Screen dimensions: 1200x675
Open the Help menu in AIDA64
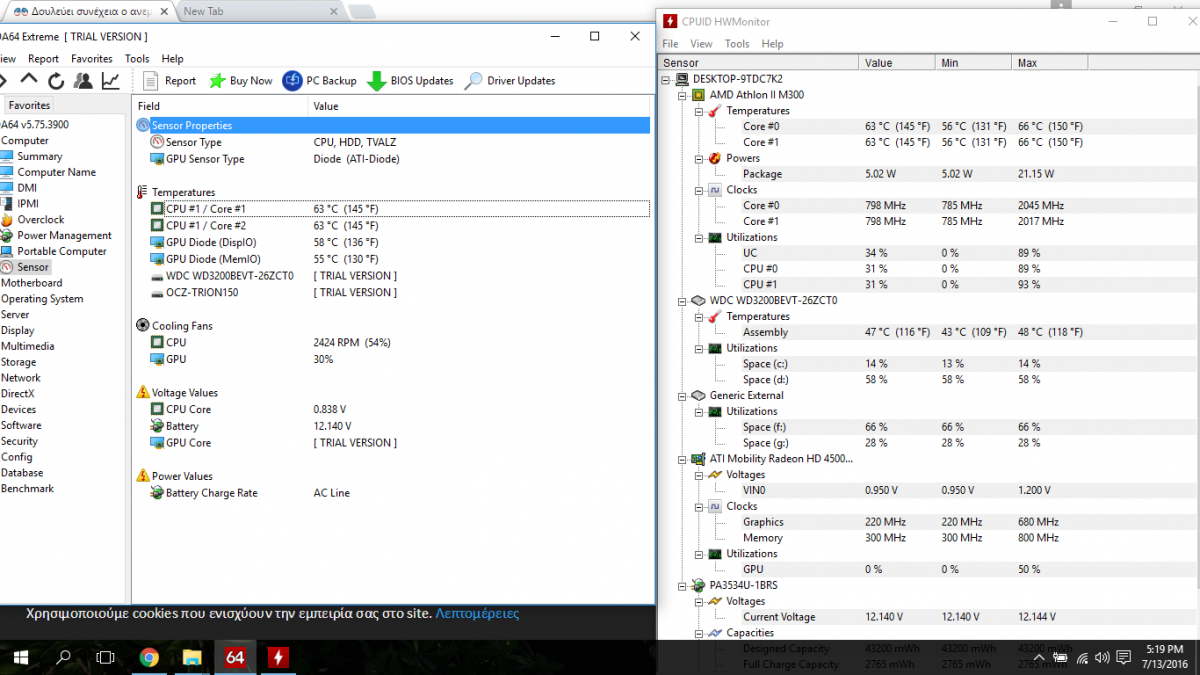pos(172,59)
